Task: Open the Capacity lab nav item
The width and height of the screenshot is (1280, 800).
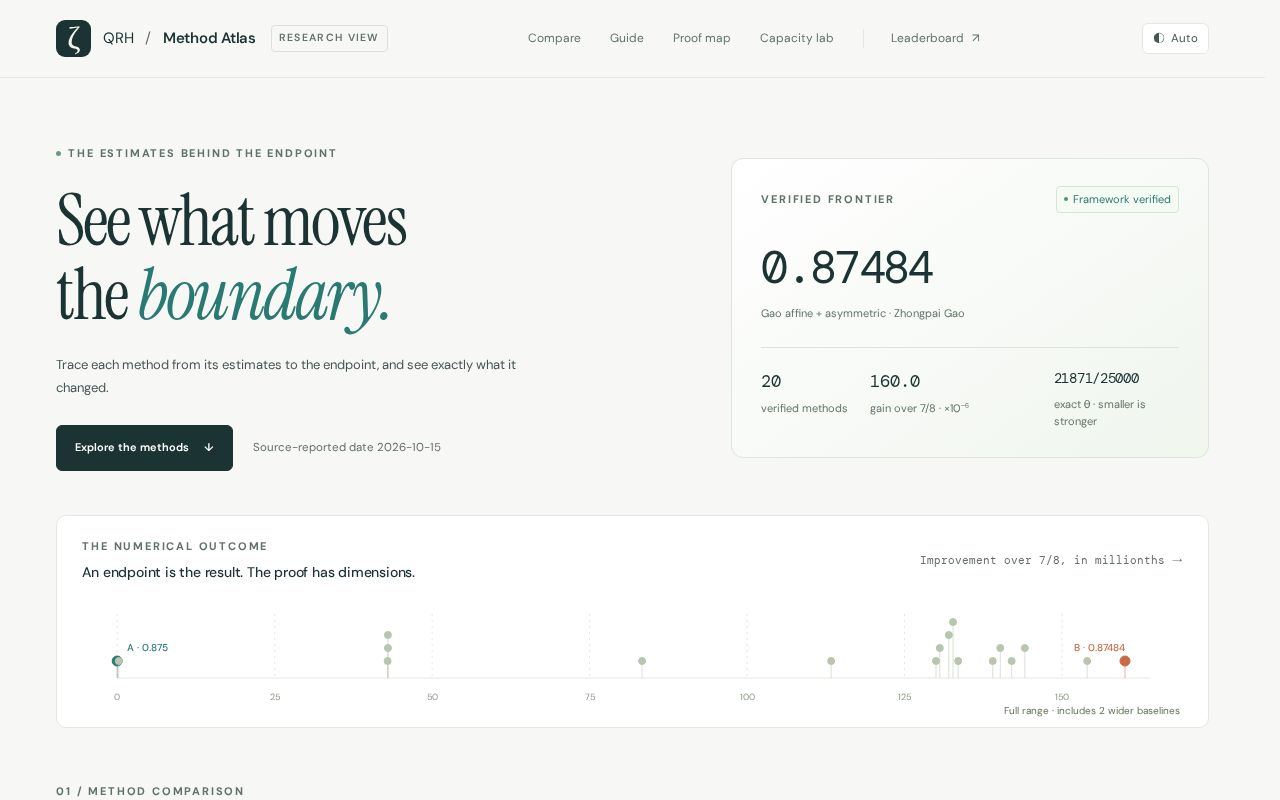Action: tap(796, 38)
